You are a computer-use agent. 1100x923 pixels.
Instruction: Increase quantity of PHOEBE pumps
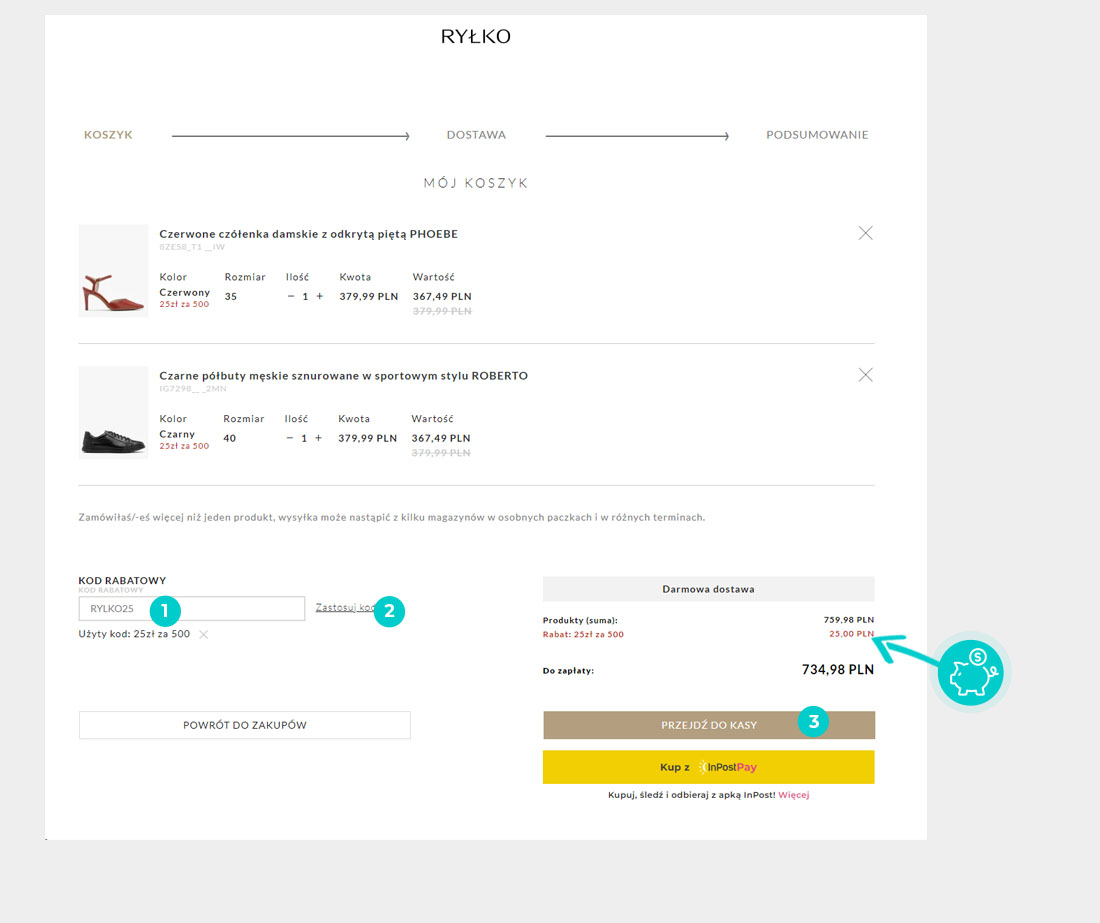(320, 296)
